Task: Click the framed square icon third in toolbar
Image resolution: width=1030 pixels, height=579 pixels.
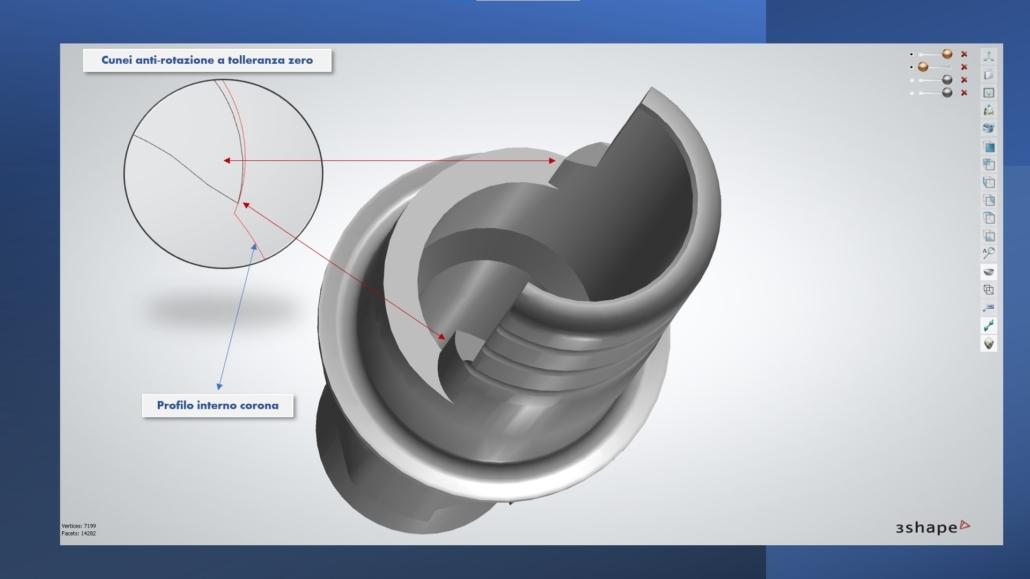Action: [988, 92]
